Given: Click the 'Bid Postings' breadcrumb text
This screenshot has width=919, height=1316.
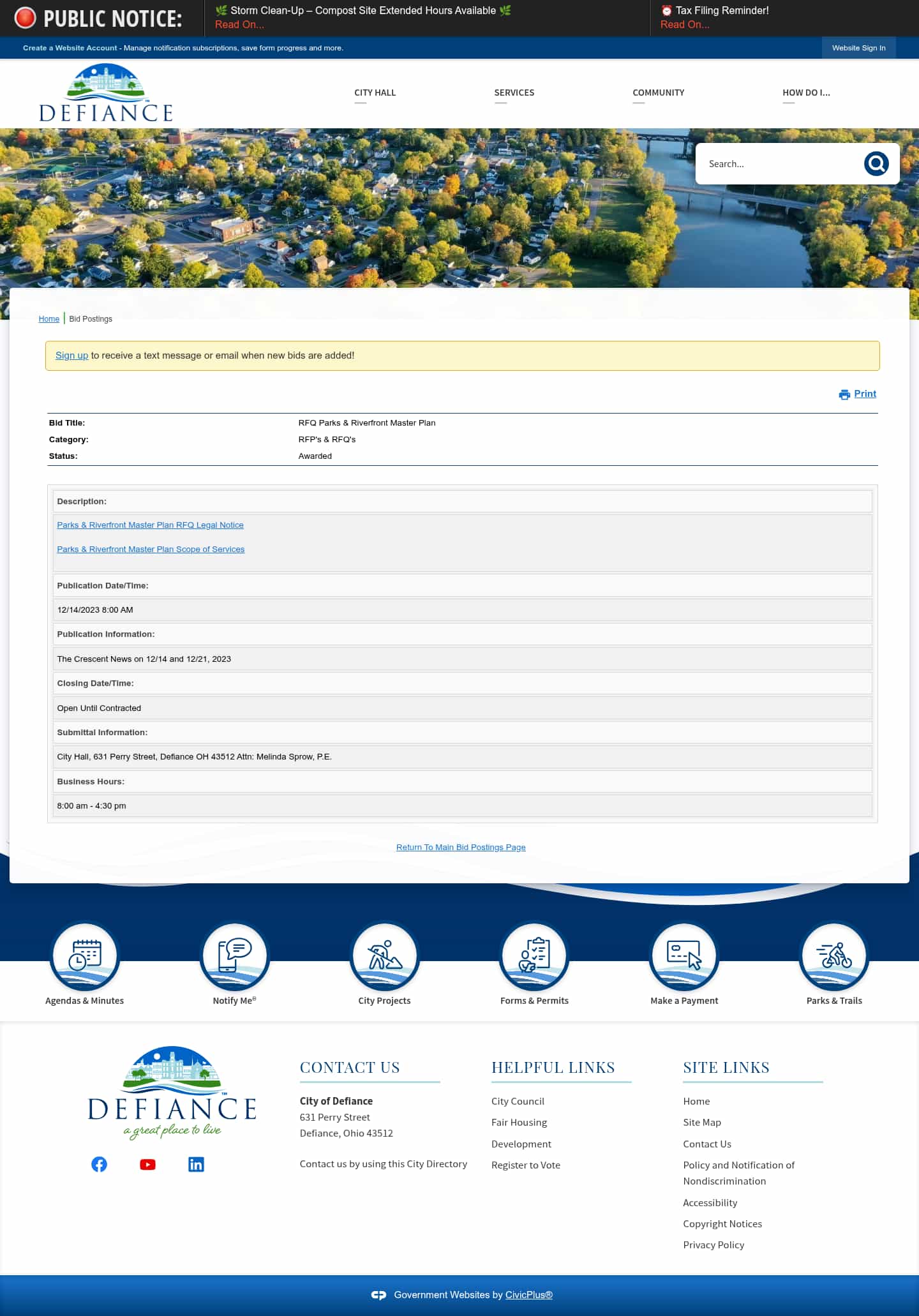Looking at the screenshot, I should point(91,319).
